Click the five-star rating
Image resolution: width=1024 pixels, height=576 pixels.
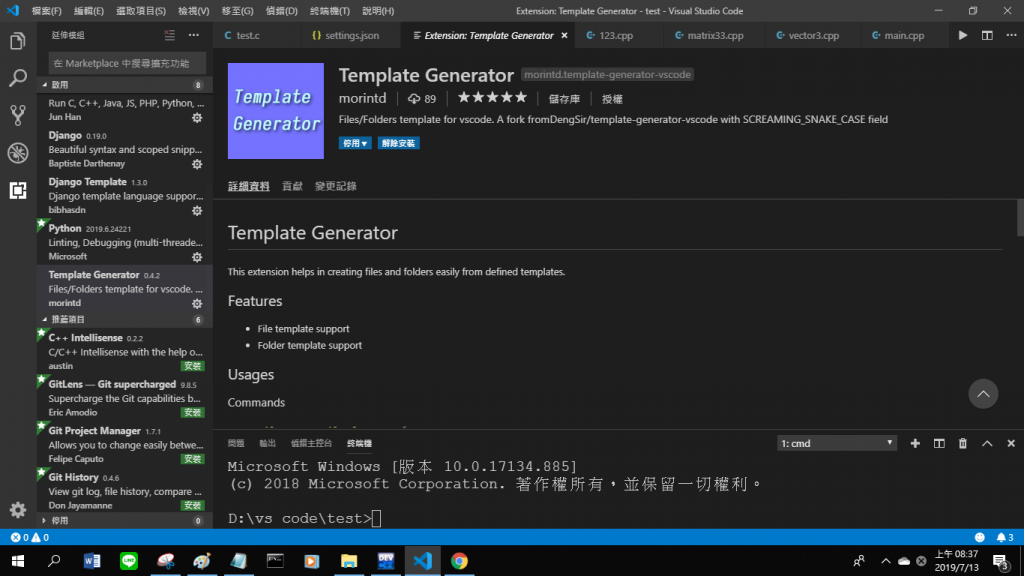492,98
